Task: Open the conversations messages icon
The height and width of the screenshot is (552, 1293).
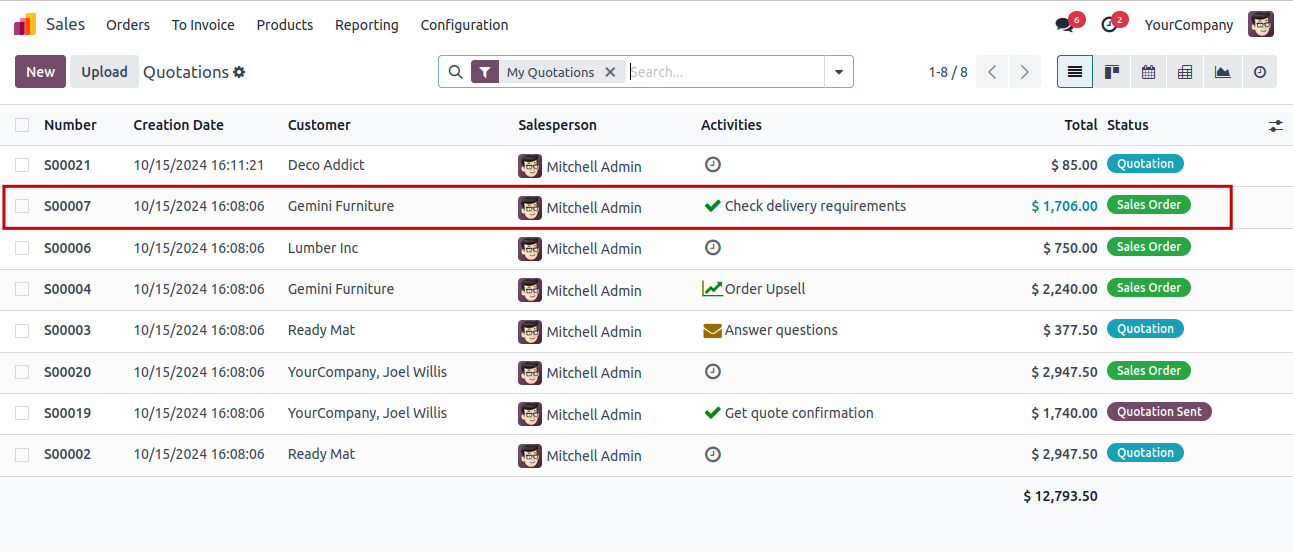Action: [x=1064, y=25]
